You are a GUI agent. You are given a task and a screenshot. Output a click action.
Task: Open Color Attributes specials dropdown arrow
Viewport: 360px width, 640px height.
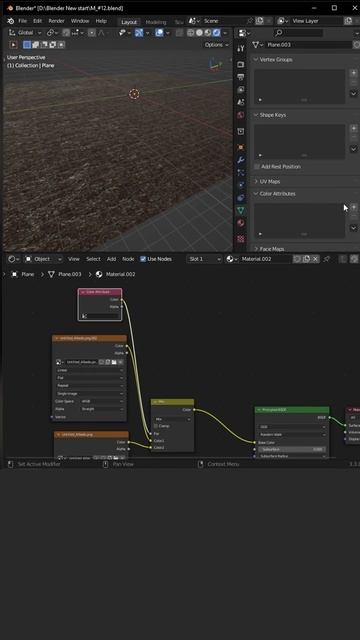pyautogui.click(x=353, y=228)
